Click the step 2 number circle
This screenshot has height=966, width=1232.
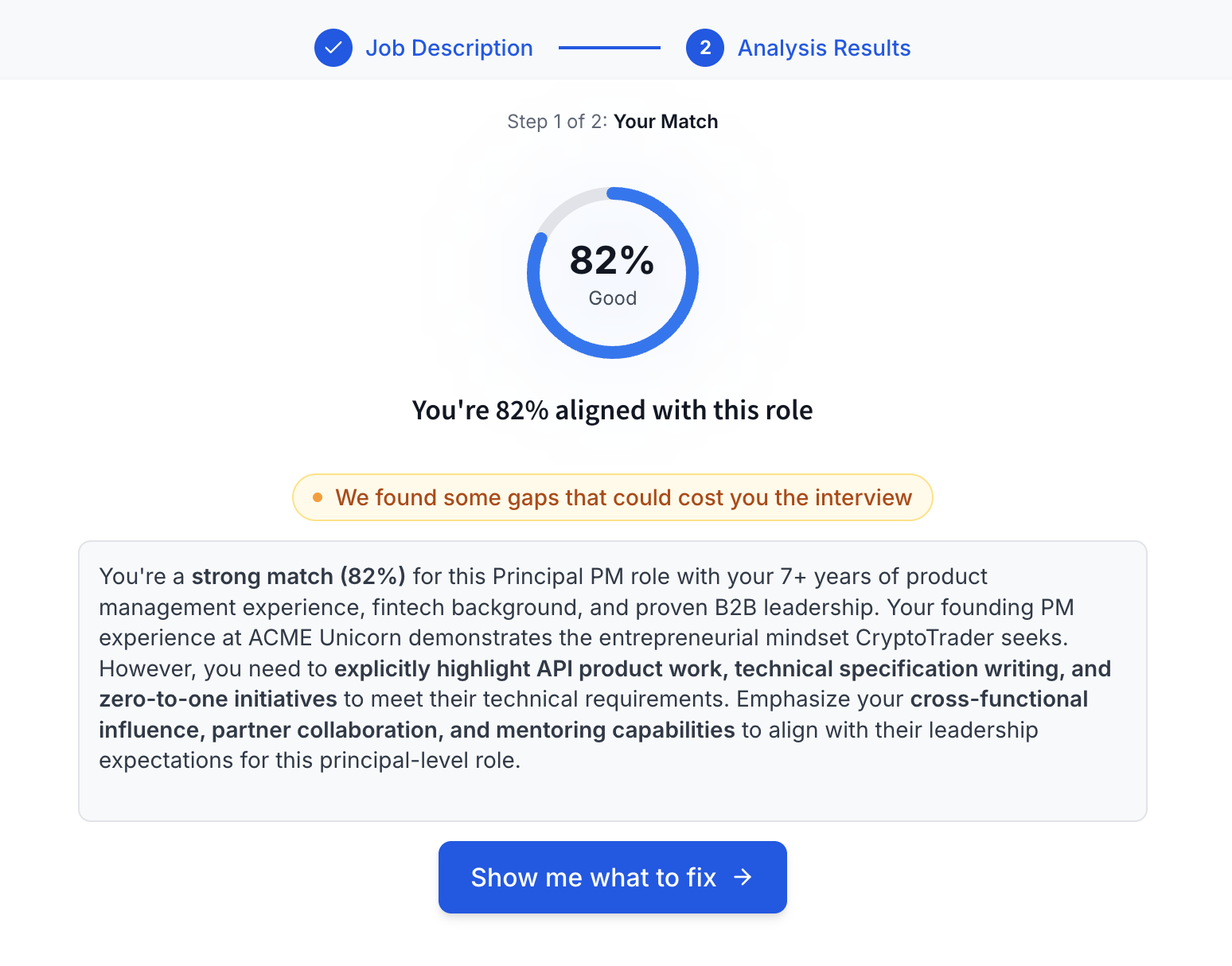click(x=704, y=48)
